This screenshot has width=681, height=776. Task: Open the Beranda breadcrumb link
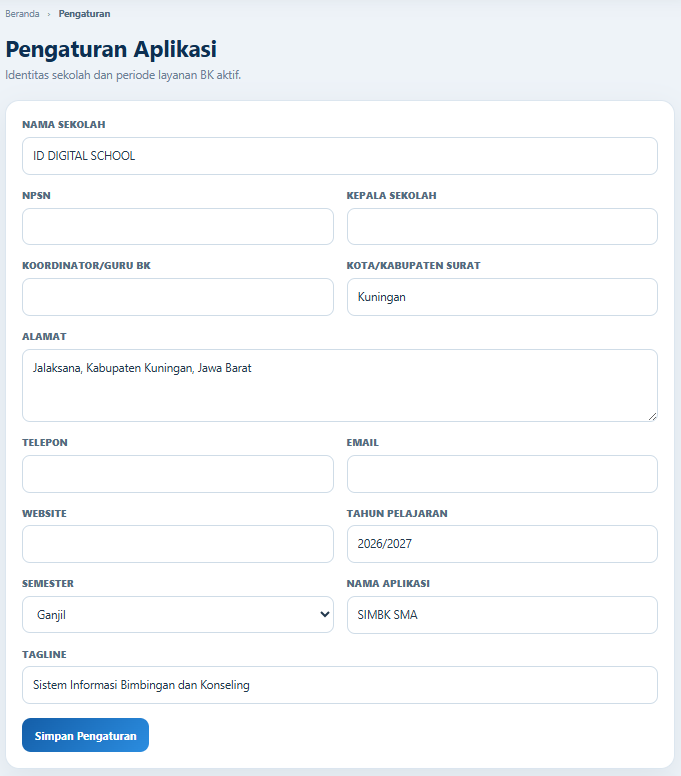[x=22, y=14]
